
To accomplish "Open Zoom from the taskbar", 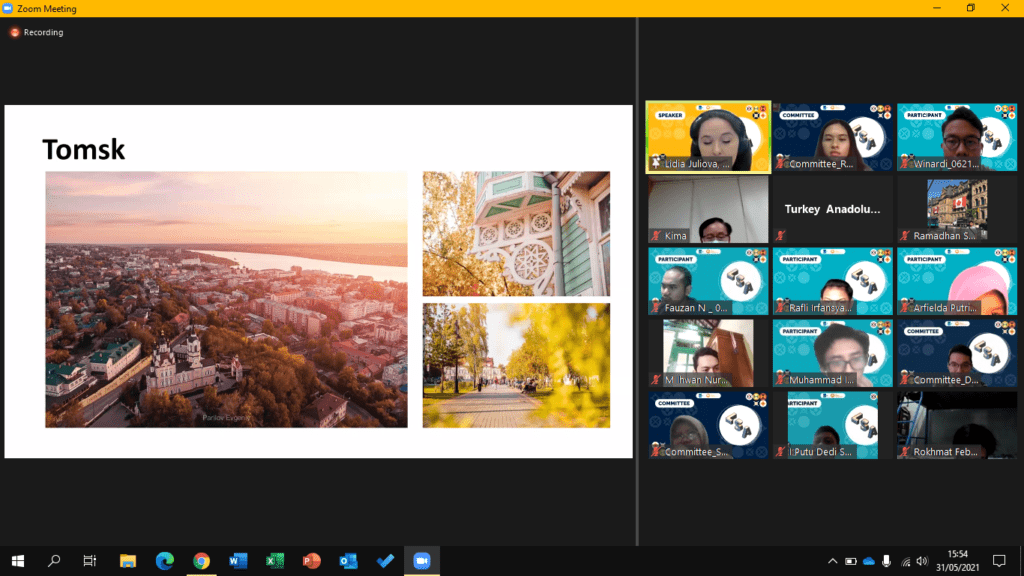I will [x=421, y=561].
